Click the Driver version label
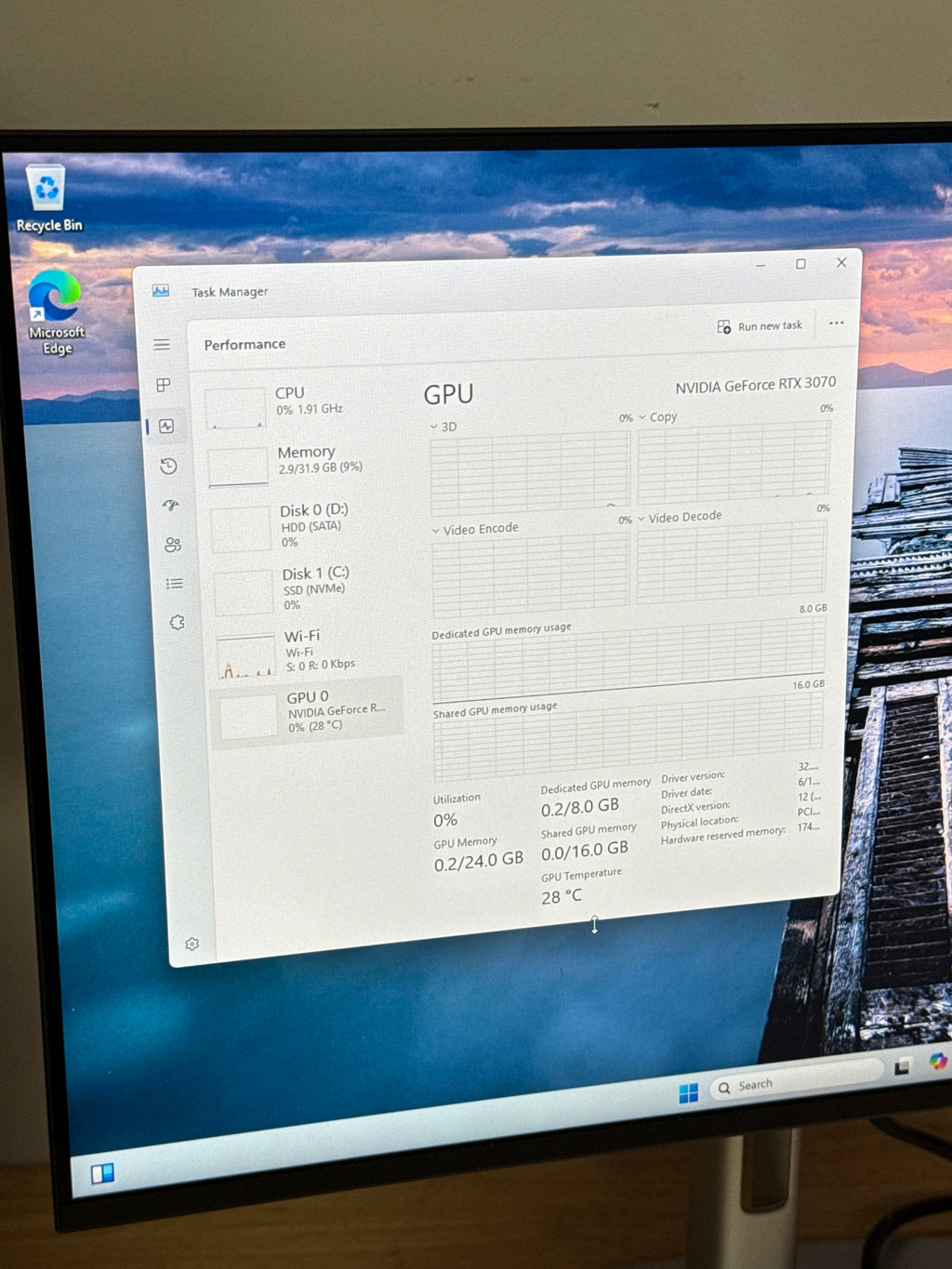 tap(693, 777)
